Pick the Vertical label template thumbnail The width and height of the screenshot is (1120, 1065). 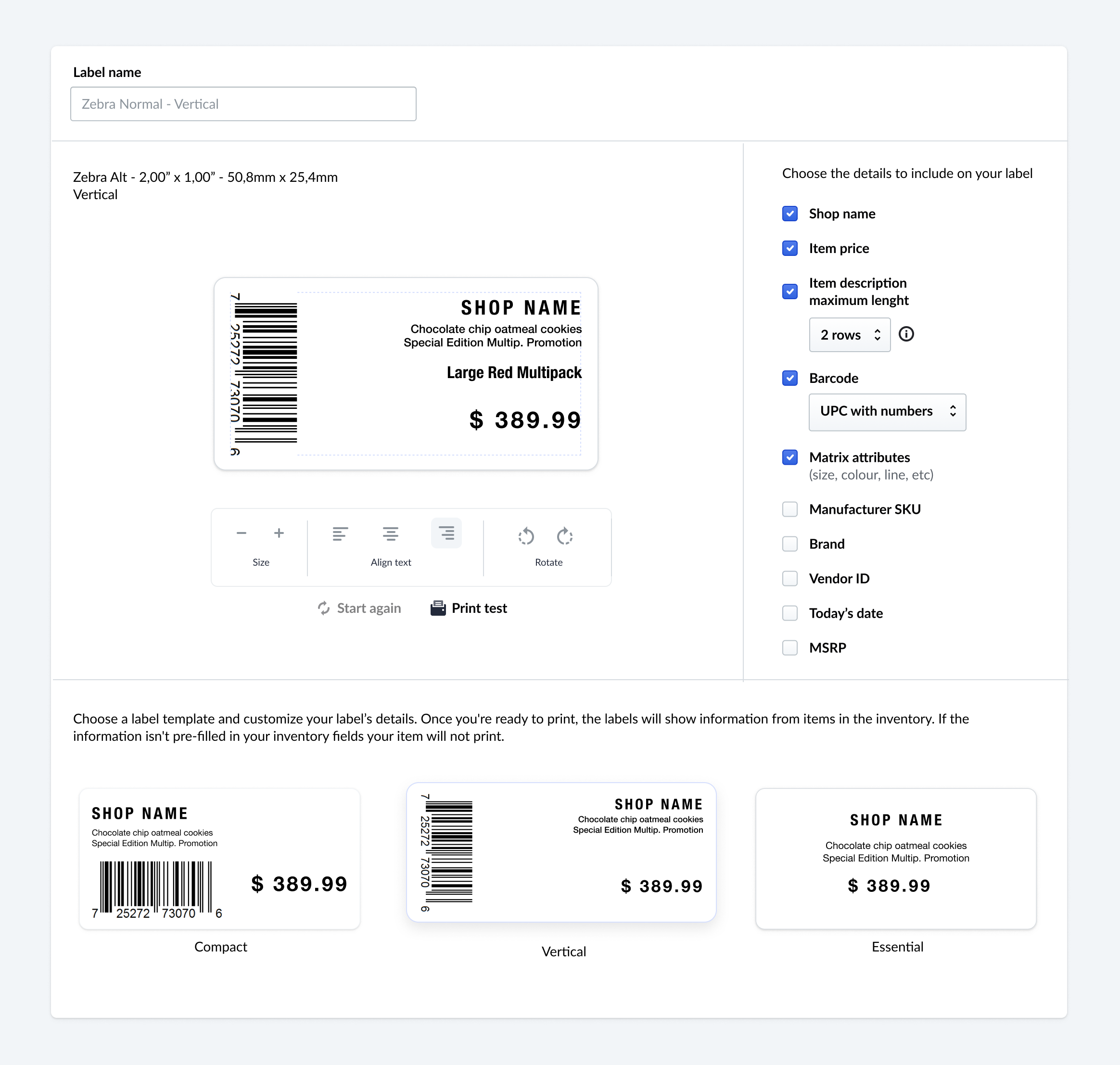click(x=561, y=852)
